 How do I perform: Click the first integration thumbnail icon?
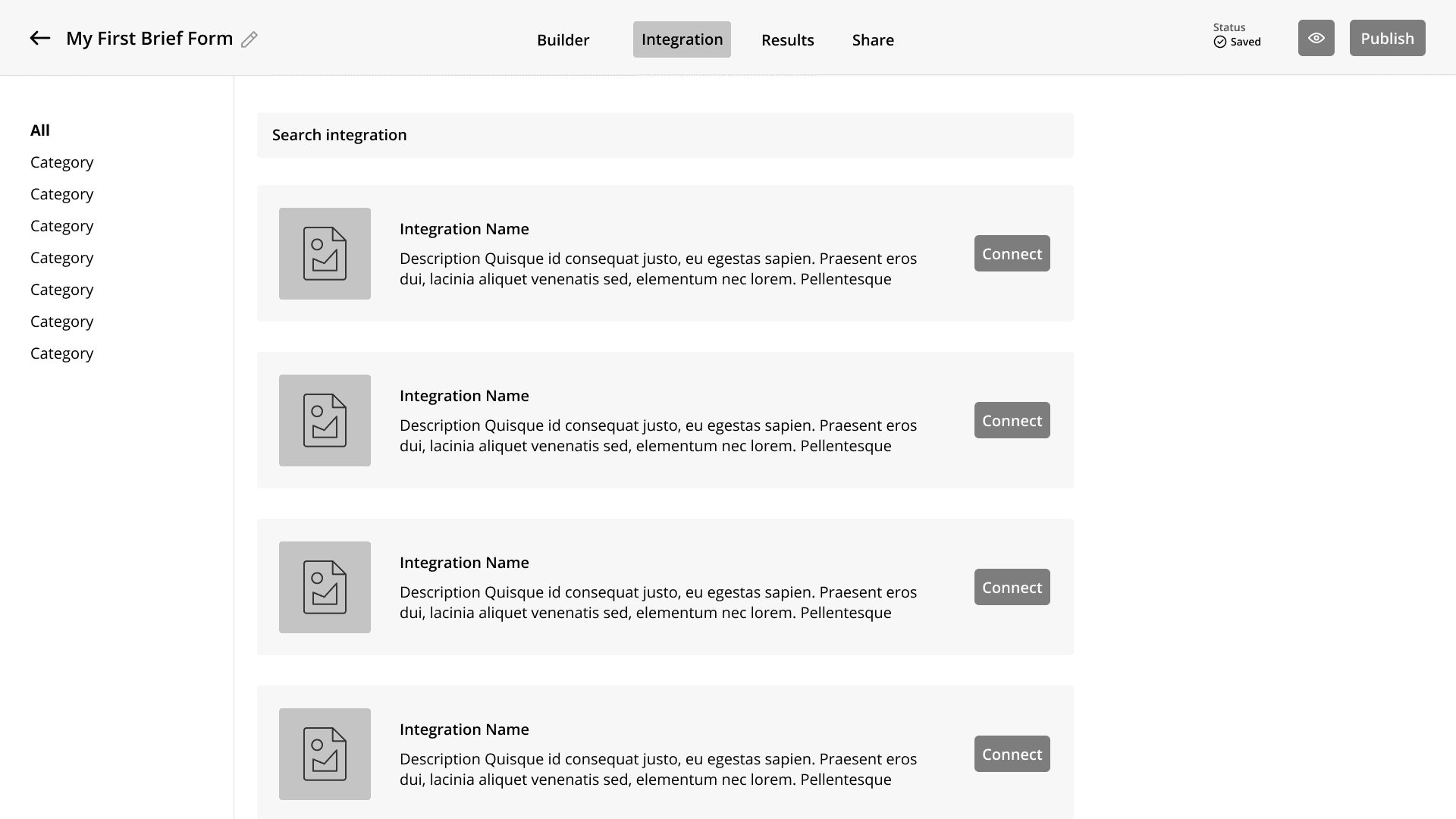click(324, 252)
